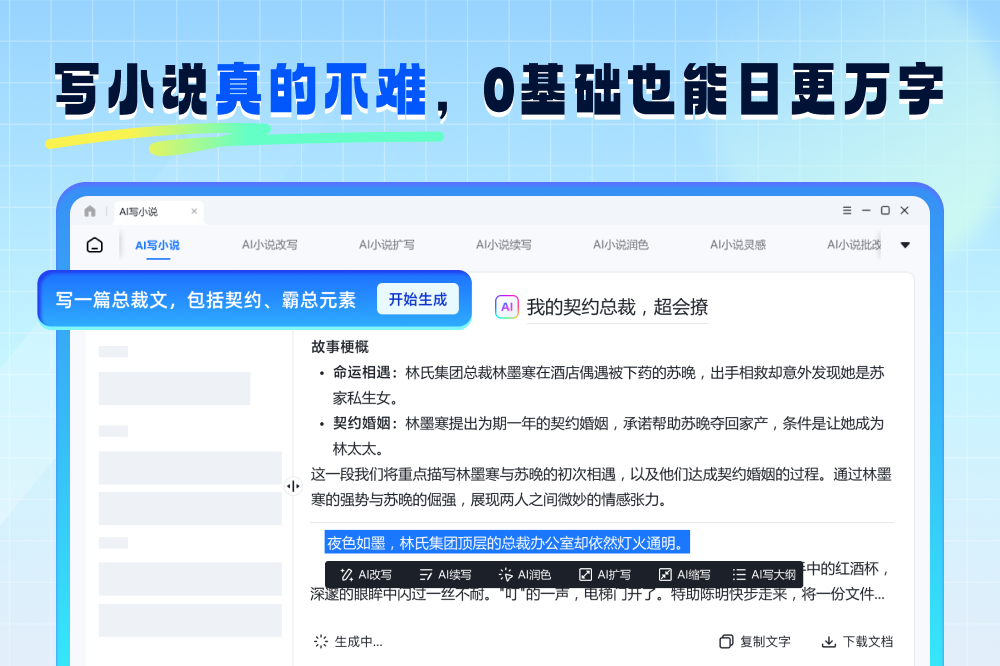The image size is (1000, 666).
Task: Select the AI小说灵感 tab
Action: point(738,245)
